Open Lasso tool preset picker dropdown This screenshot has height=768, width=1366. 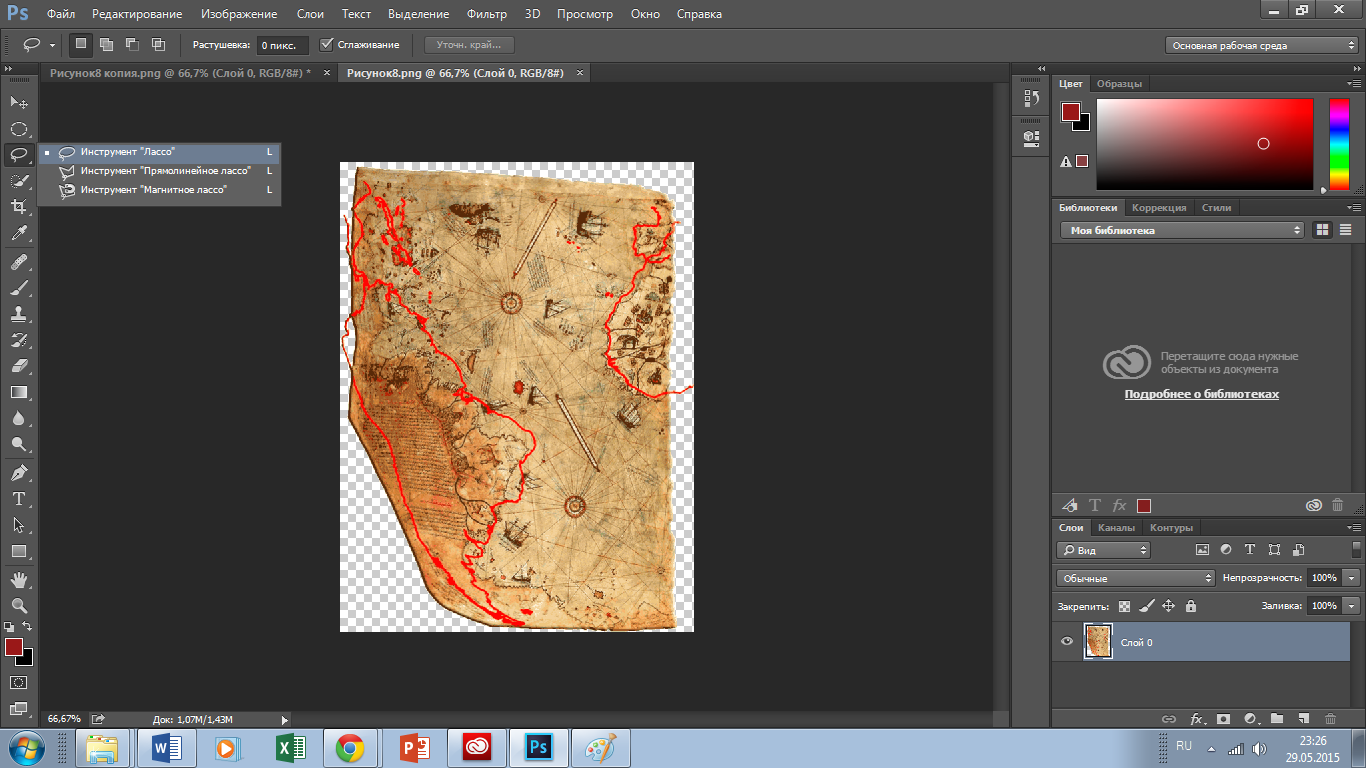[52, 45]
